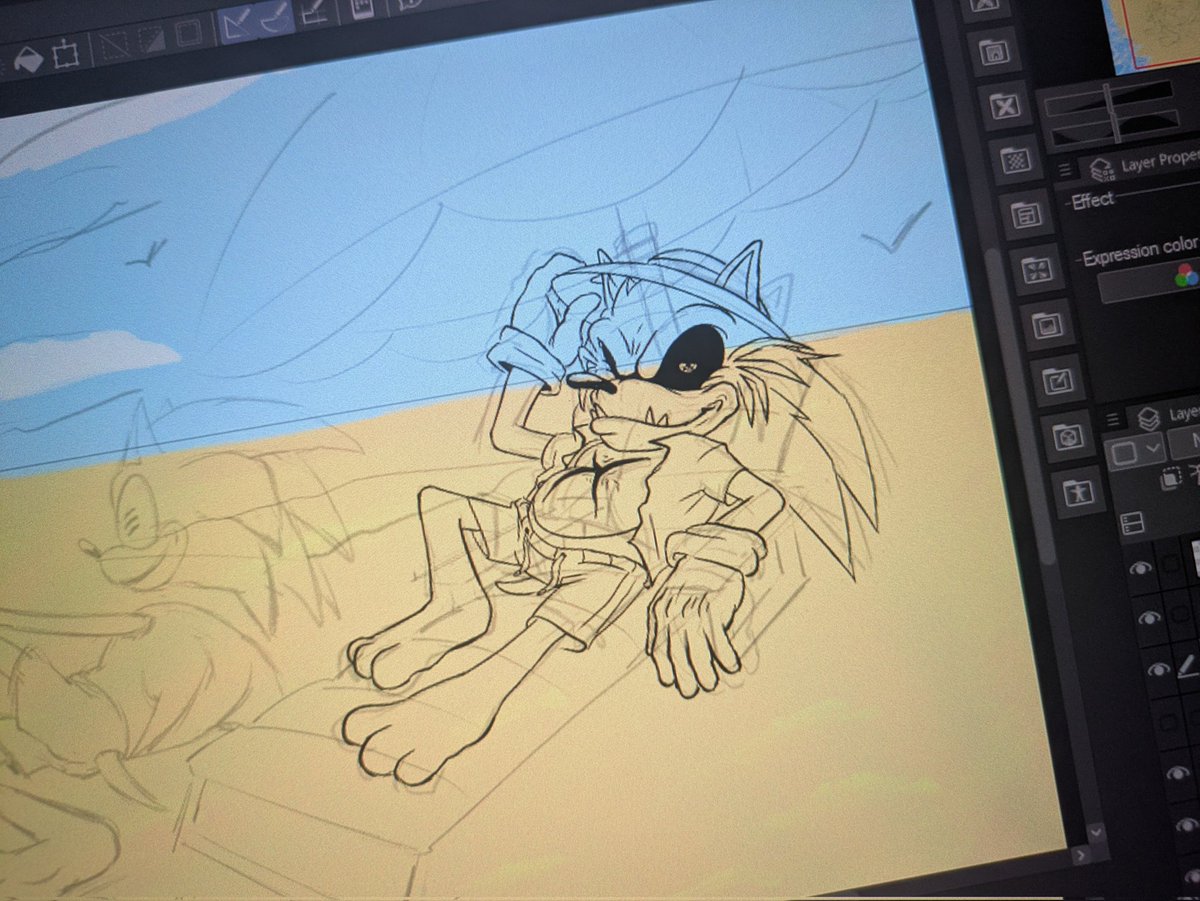
Task: Click the Show selection border icon
Action: click(188, 33)
